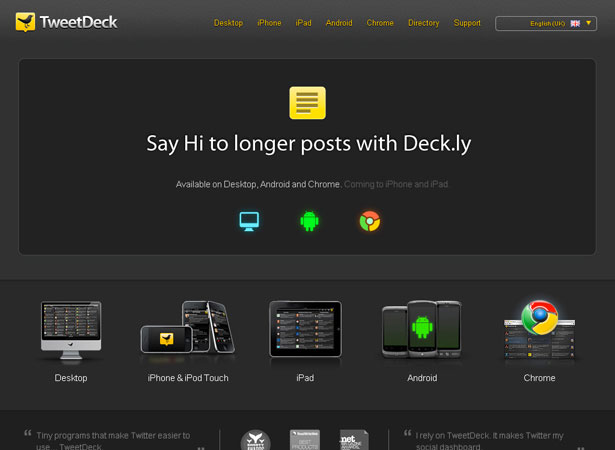Open the English (UK) language dropdown

tap(546, 24)
